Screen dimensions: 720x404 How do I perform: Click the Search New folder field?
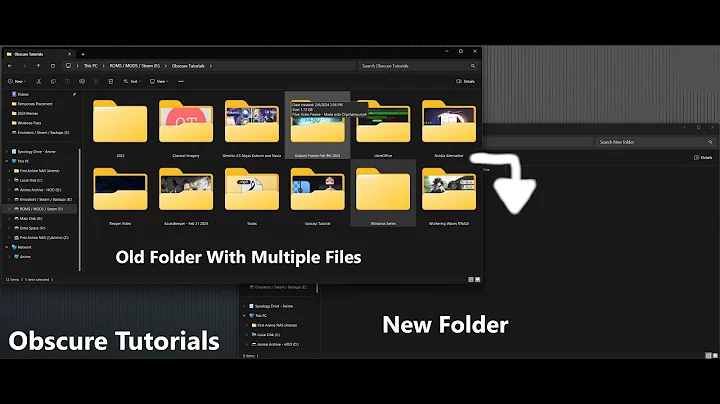pyautogui.click(x=655, y=142)
